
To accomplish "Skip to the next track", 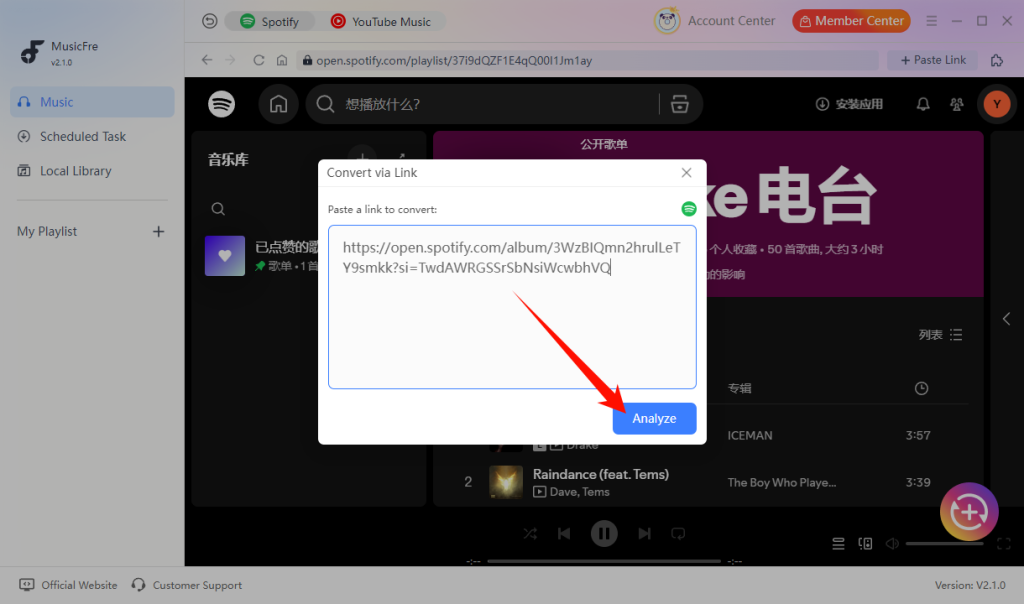I will coord(645,533).
